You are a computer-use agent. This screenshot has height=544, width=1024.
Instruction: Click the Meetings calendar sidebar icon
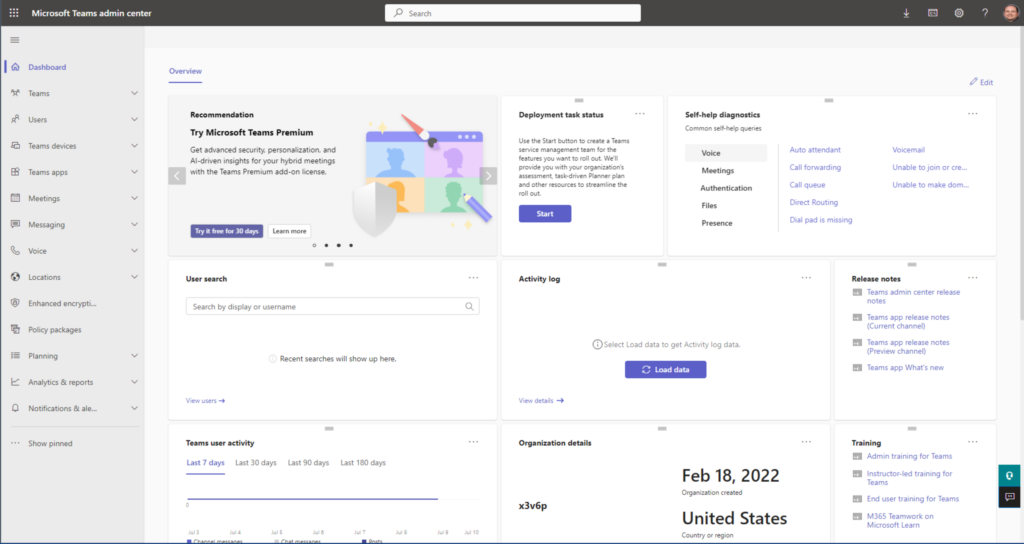pos(15,198)
